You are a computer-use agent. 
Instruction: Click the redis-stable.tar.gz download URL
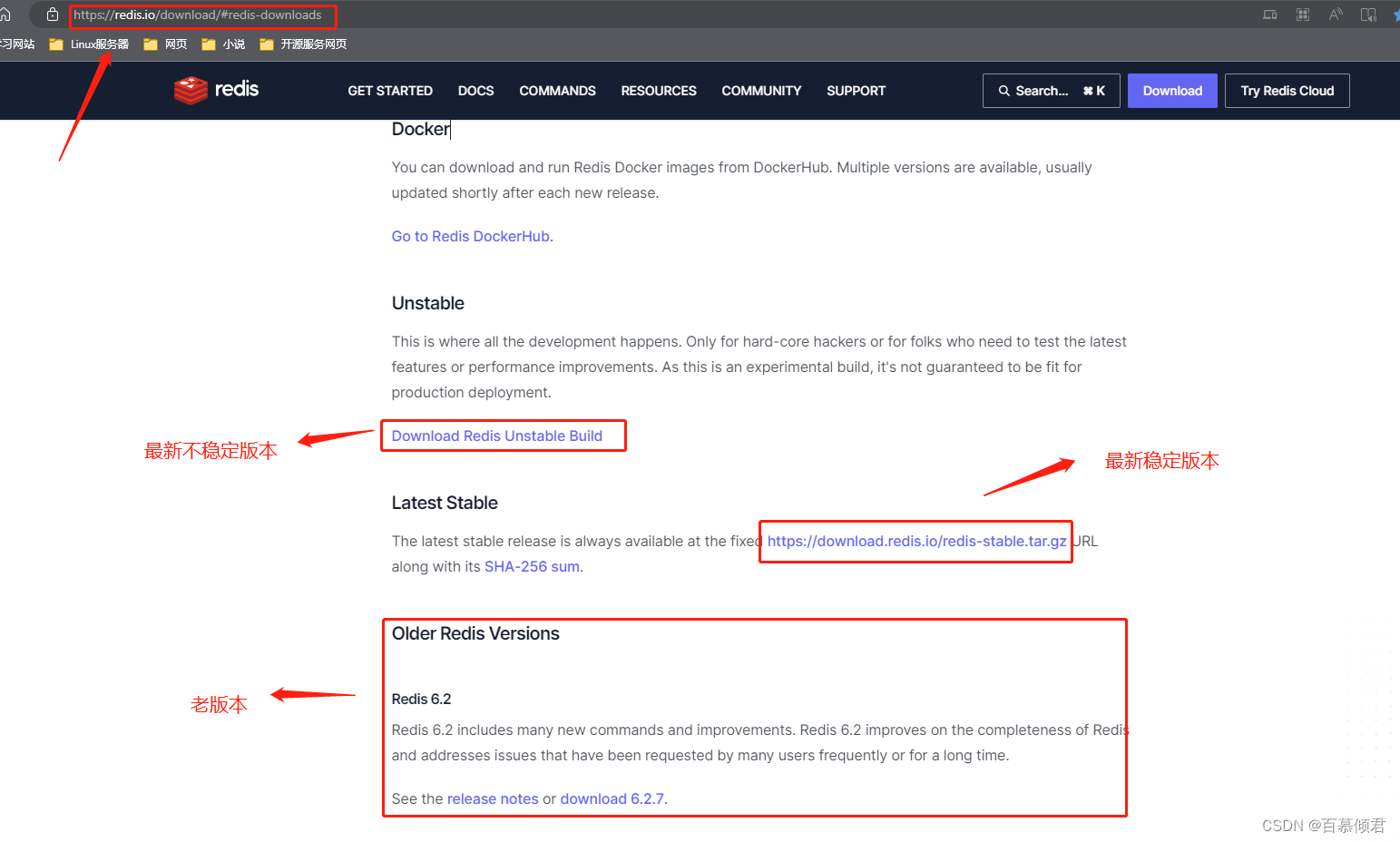pos(916,541)
